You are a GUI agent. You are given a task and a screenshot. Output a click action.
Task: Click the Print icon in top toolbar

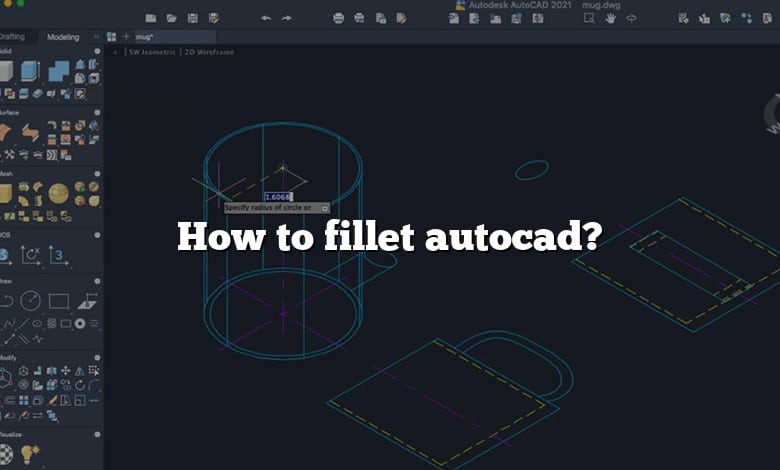pos(338,18)
